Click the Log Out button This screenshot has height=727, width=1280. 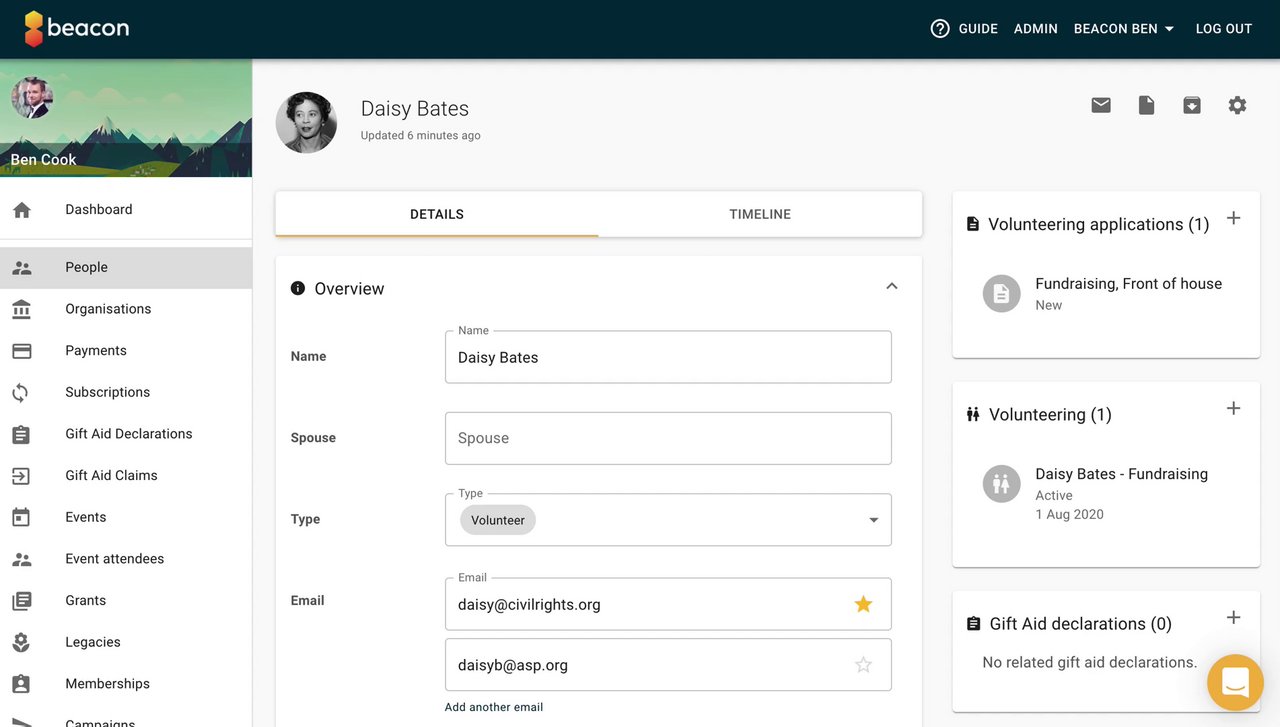click(x=1224, y=29)
